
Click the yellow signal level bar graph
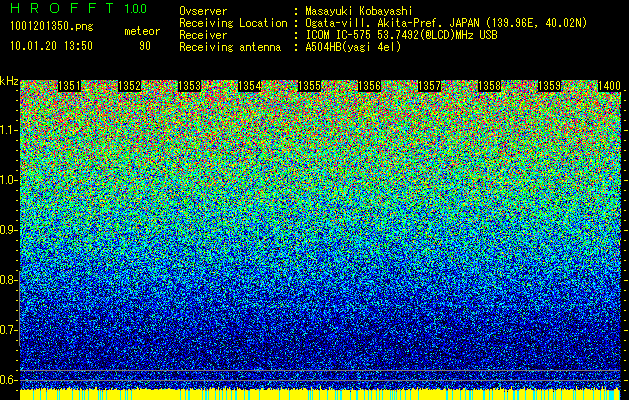[x=321, y=394]
